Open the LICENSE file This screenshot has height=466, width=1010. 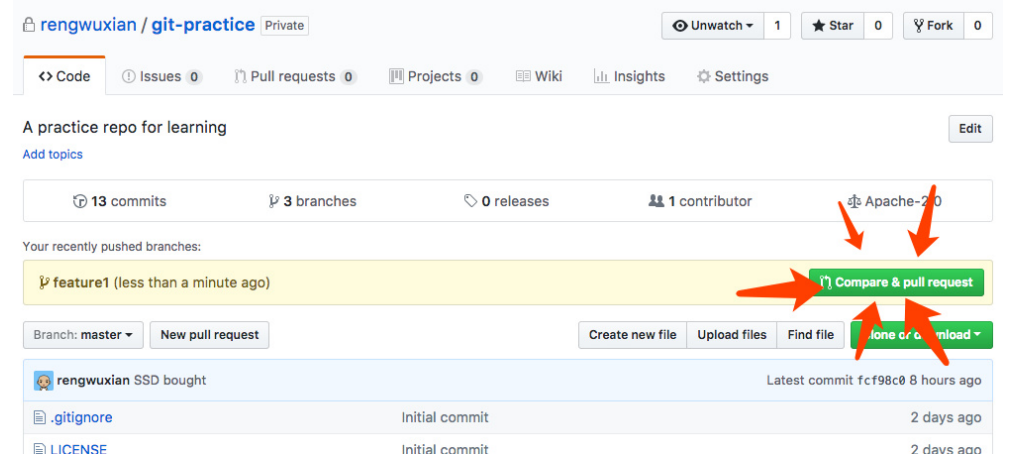(x=79, y=450)
